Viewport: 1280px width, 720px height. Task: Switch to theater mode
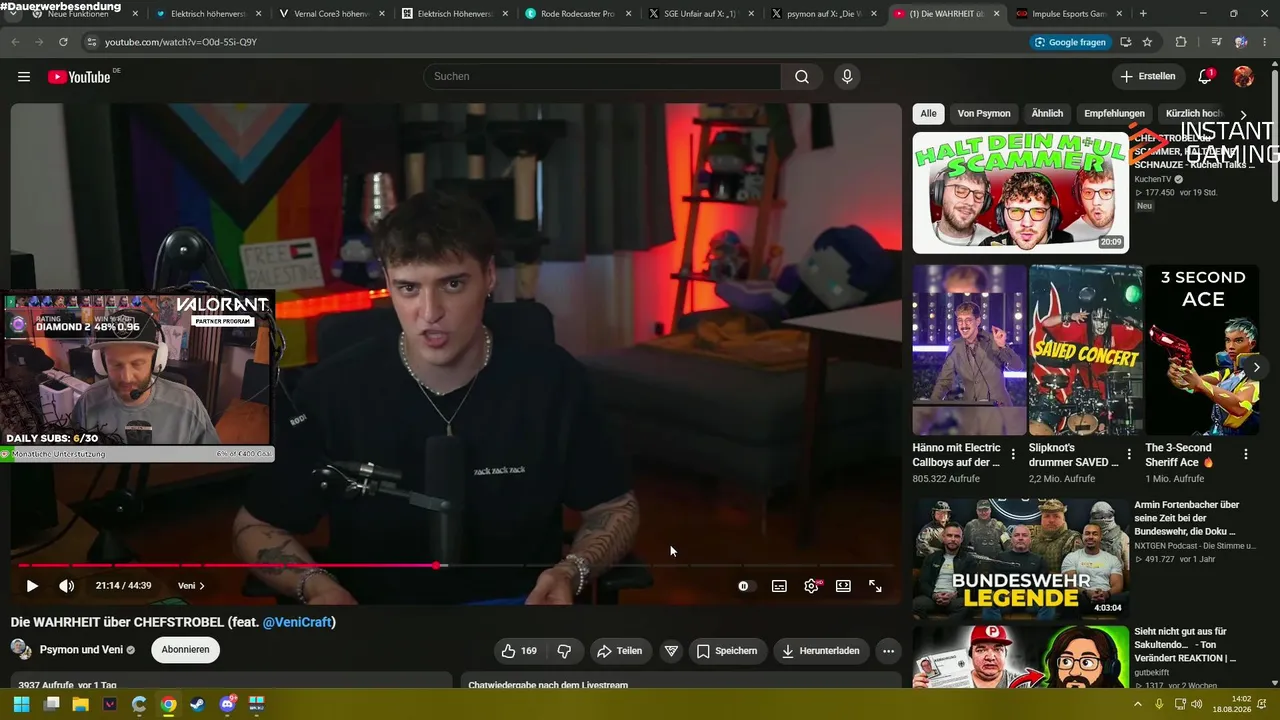[843, 586]
